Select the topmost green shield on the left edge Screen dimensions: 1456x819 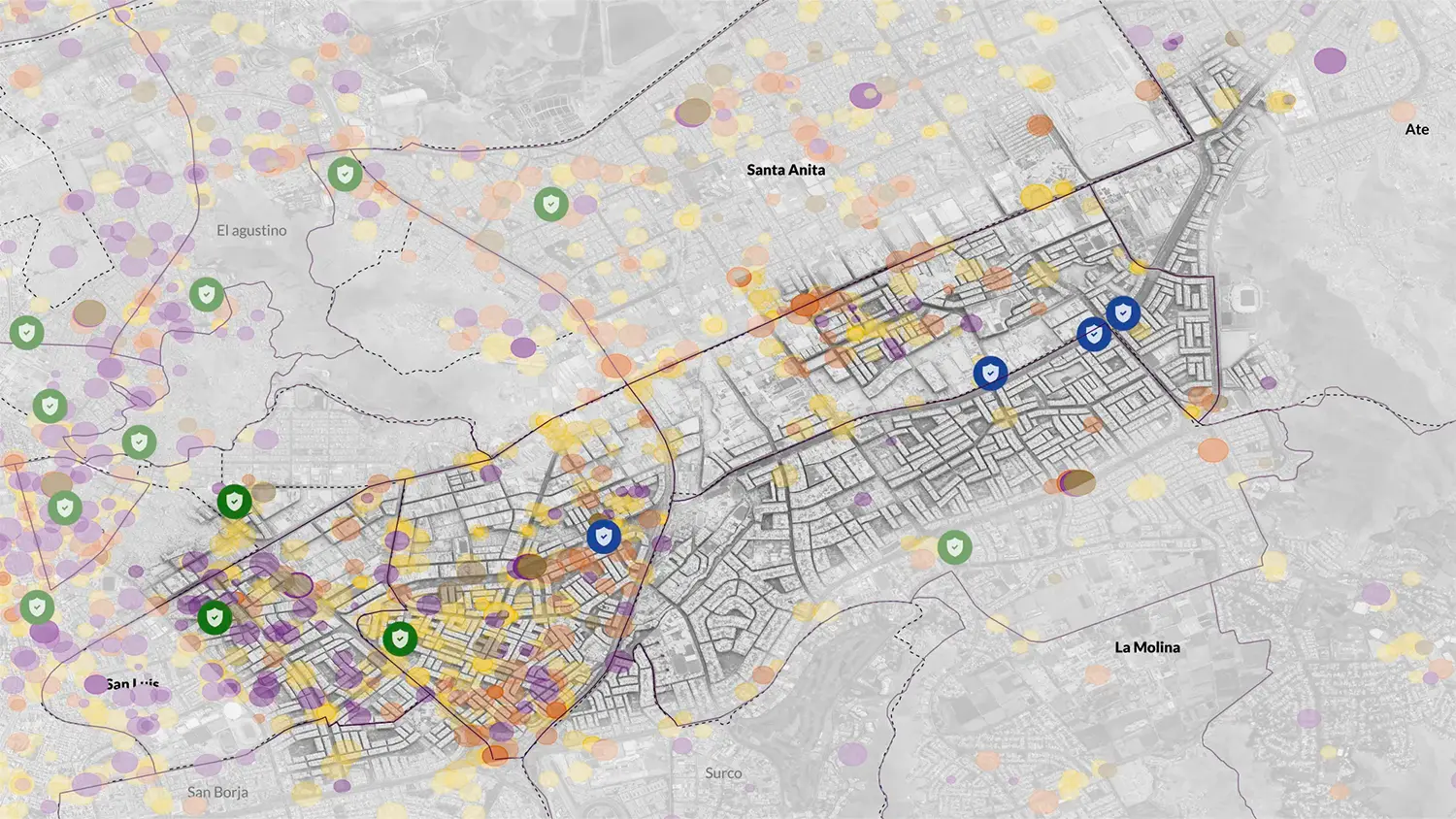coord(28,333)
